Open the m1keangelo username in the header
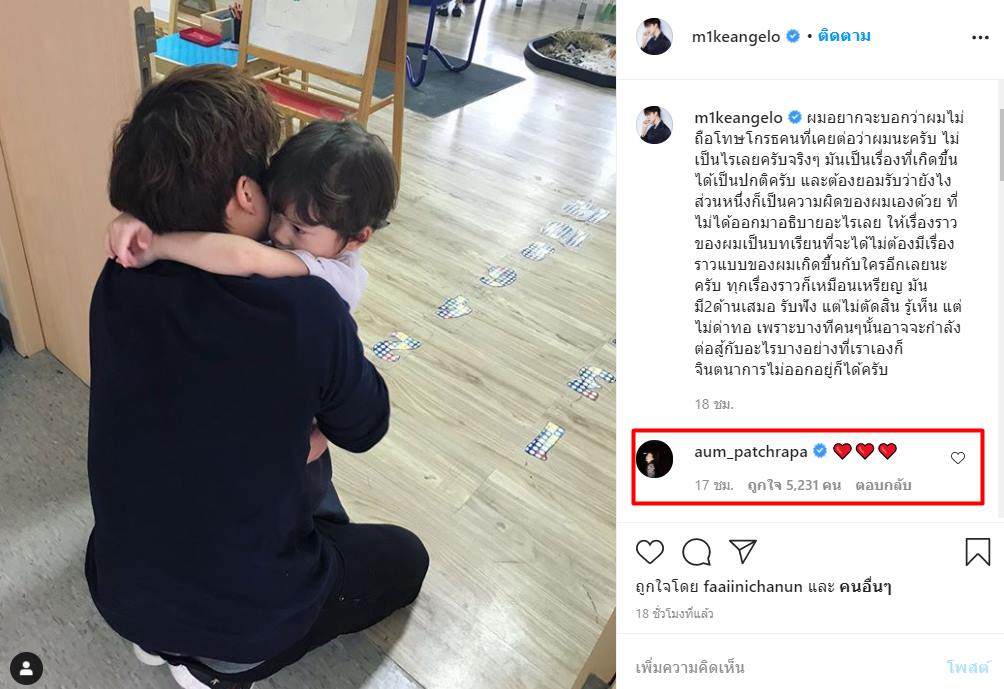Viewport: 1004px width, 689px height. click(x=735, y=36)
